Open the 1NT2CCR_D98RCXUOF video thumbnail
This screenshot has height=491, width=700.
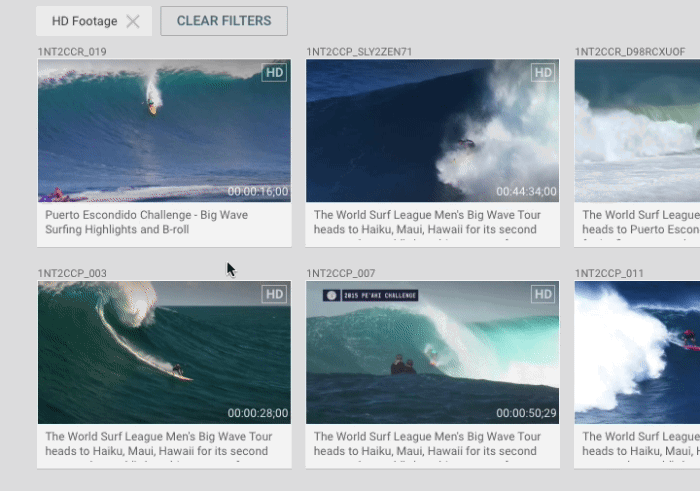[638, 131]
